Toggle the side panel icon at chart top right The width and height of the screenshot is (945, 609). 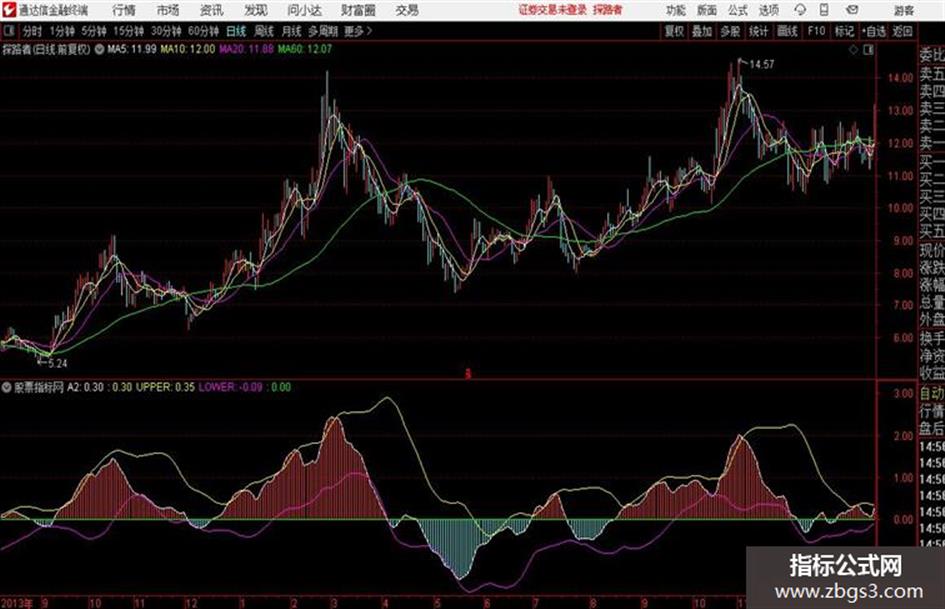coord(868,50)
